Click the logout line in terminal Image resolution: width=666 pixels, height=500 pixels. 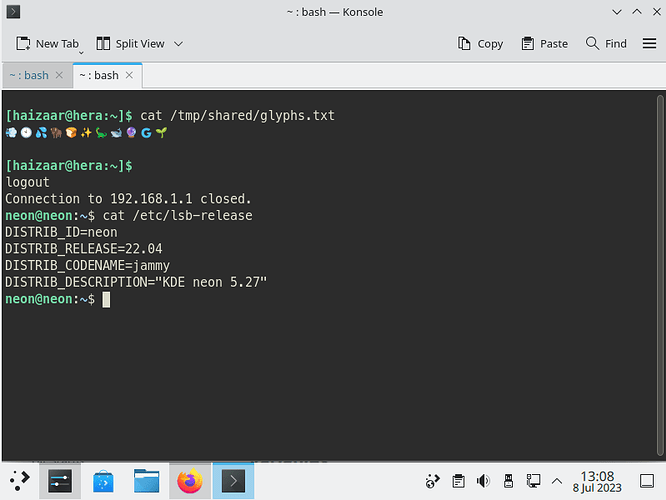coord(28,182)
